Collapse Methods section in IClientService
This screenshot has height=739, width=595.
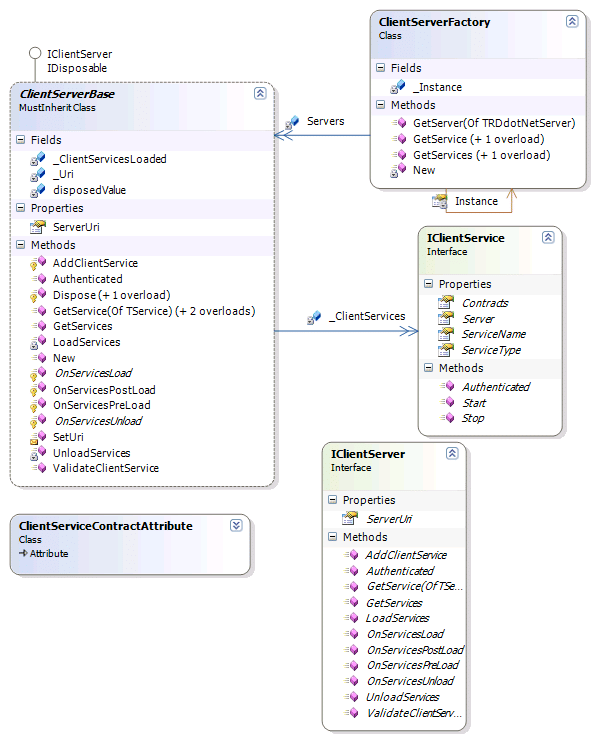[428, 368]
